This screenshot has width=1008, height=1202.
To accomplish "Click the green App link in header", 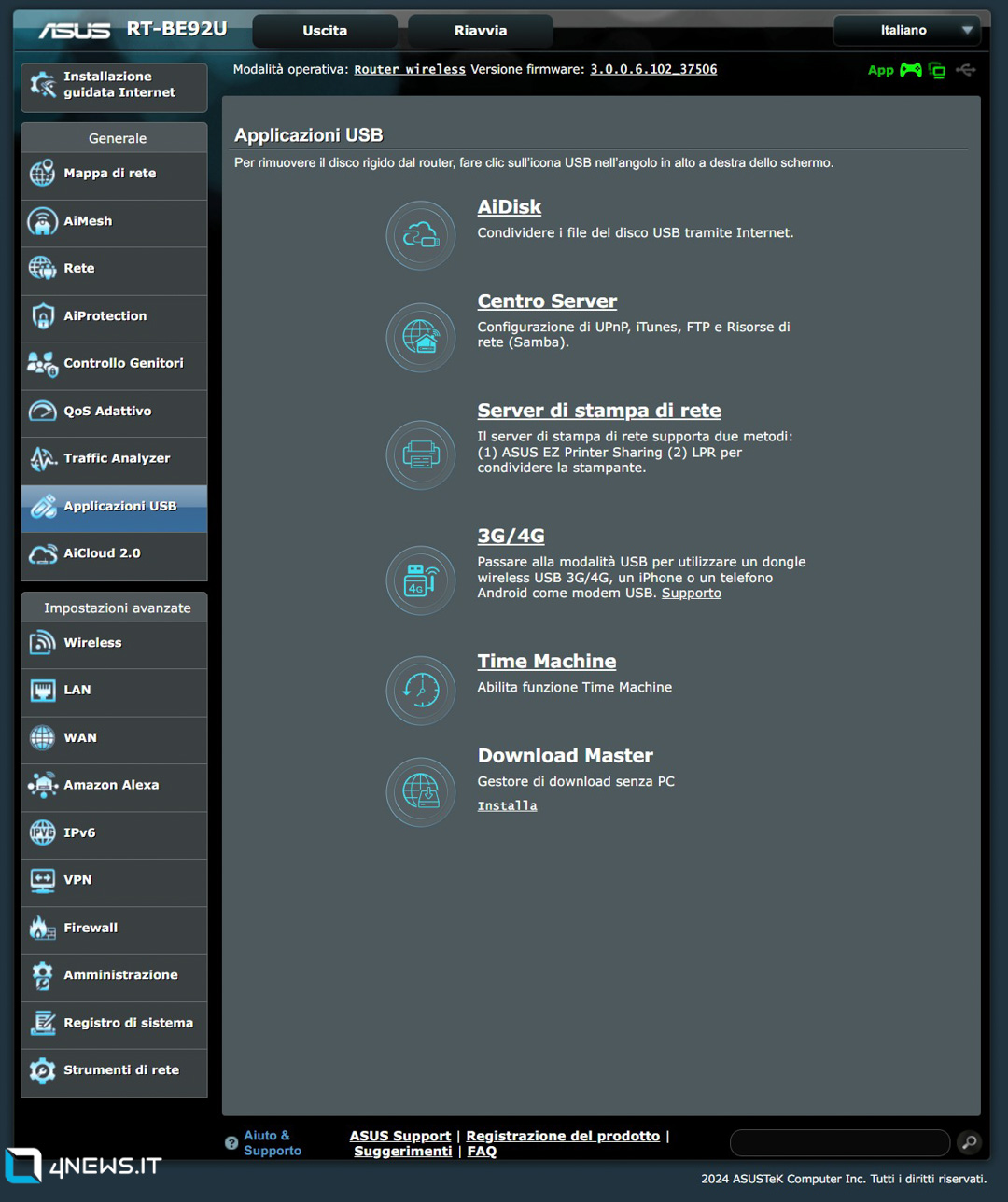I will (881, 70).
